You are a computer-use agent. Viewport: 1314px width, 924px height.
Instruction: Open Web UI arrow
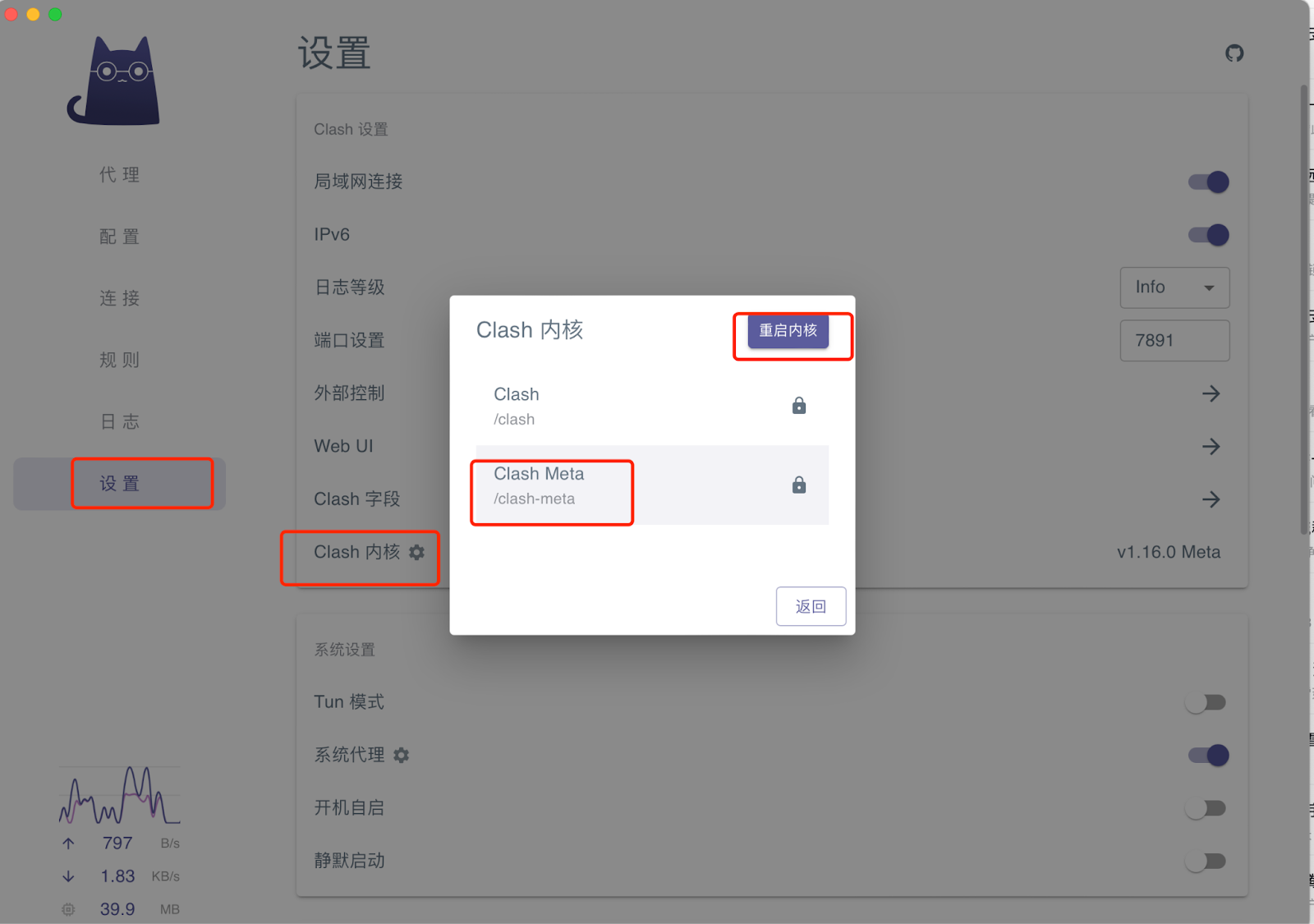click(x=1211, y=447)
